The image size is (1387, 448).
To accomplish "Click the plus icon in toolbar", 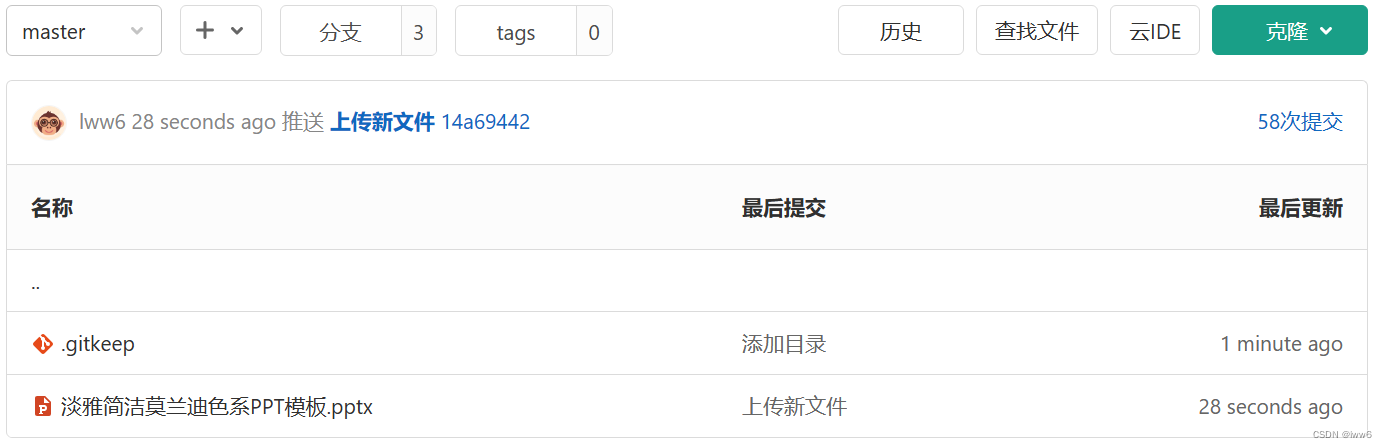I will 205,30.
